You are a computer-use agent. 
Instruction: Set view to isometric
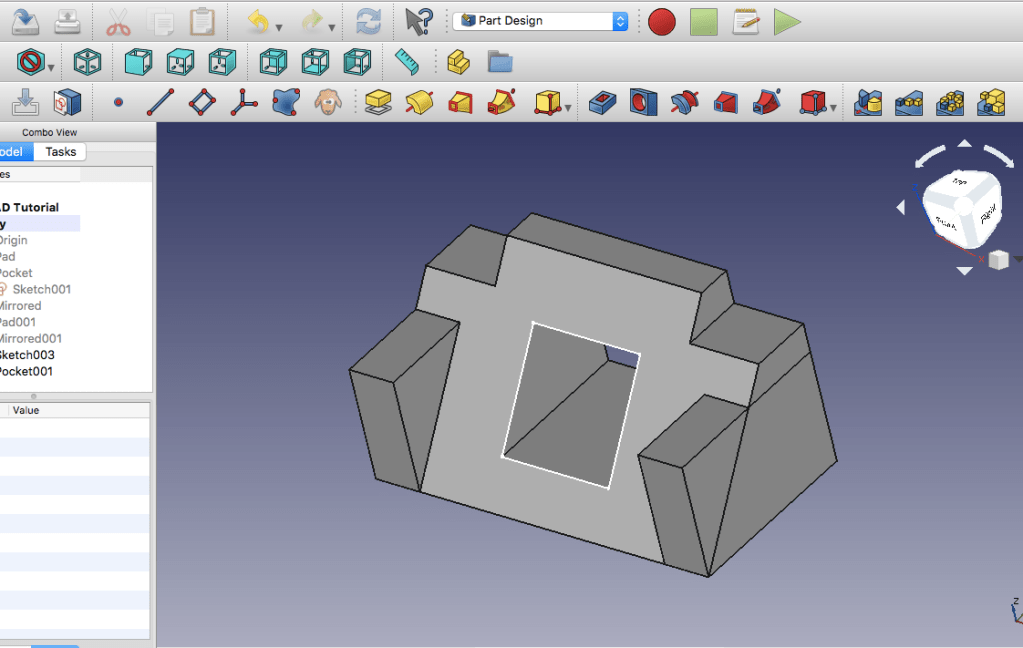tap(88, 62)
